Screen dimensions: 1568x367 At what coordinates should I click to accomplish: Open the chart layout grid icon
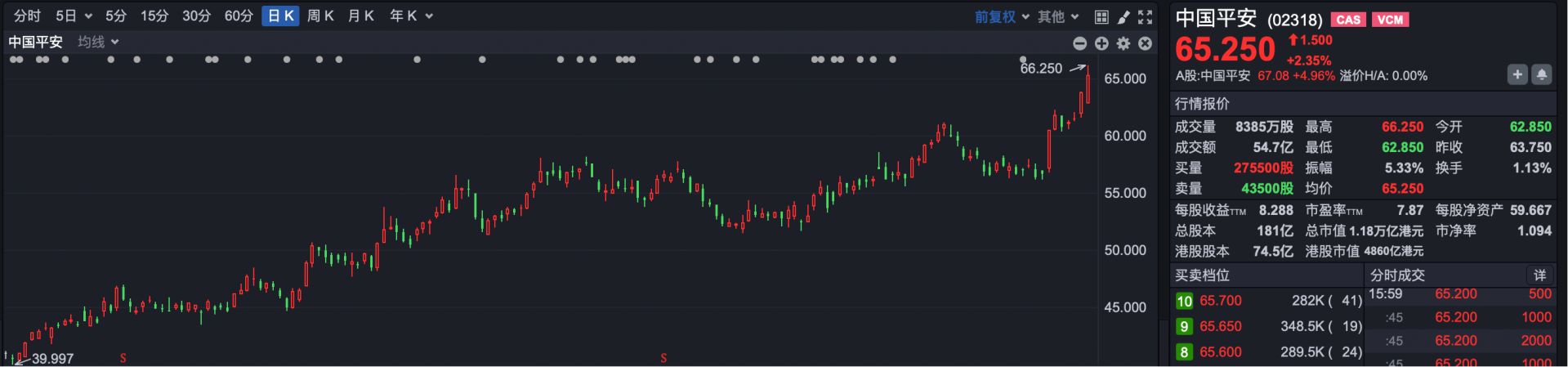(x=1101, y=16)
